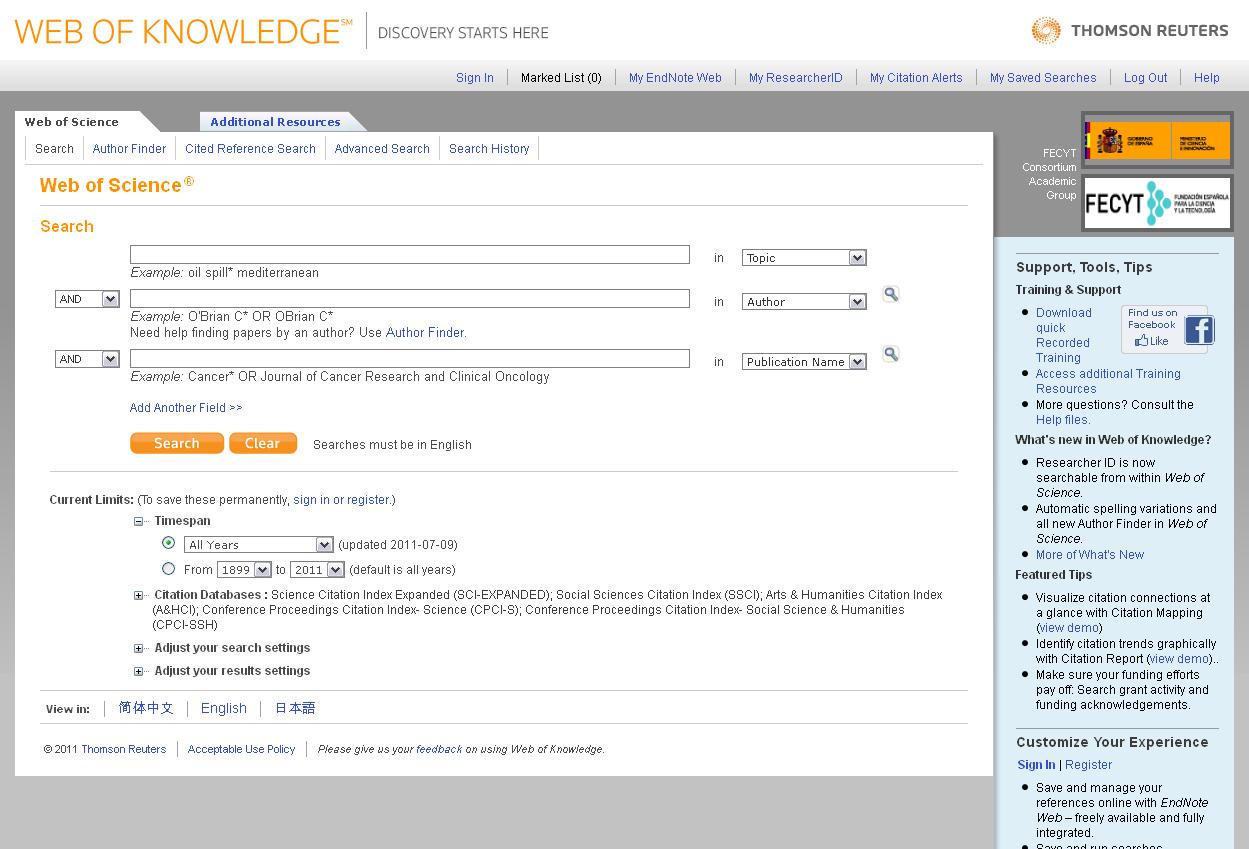1249x849 pixels.
Task: Open My Saved Searches
Action: click(1043, 78)
